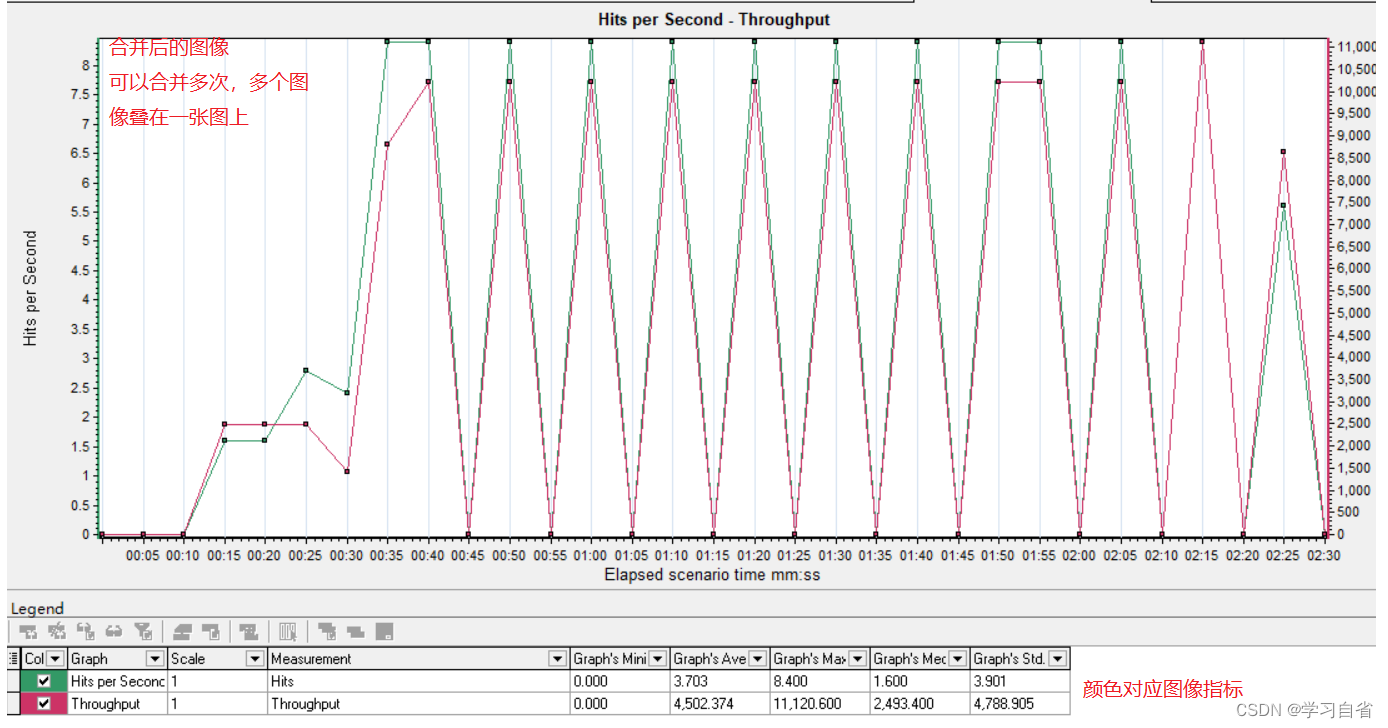Click the Graph's Mini column header label
This screenshot has width=1388, height=728.
[610, 658]
